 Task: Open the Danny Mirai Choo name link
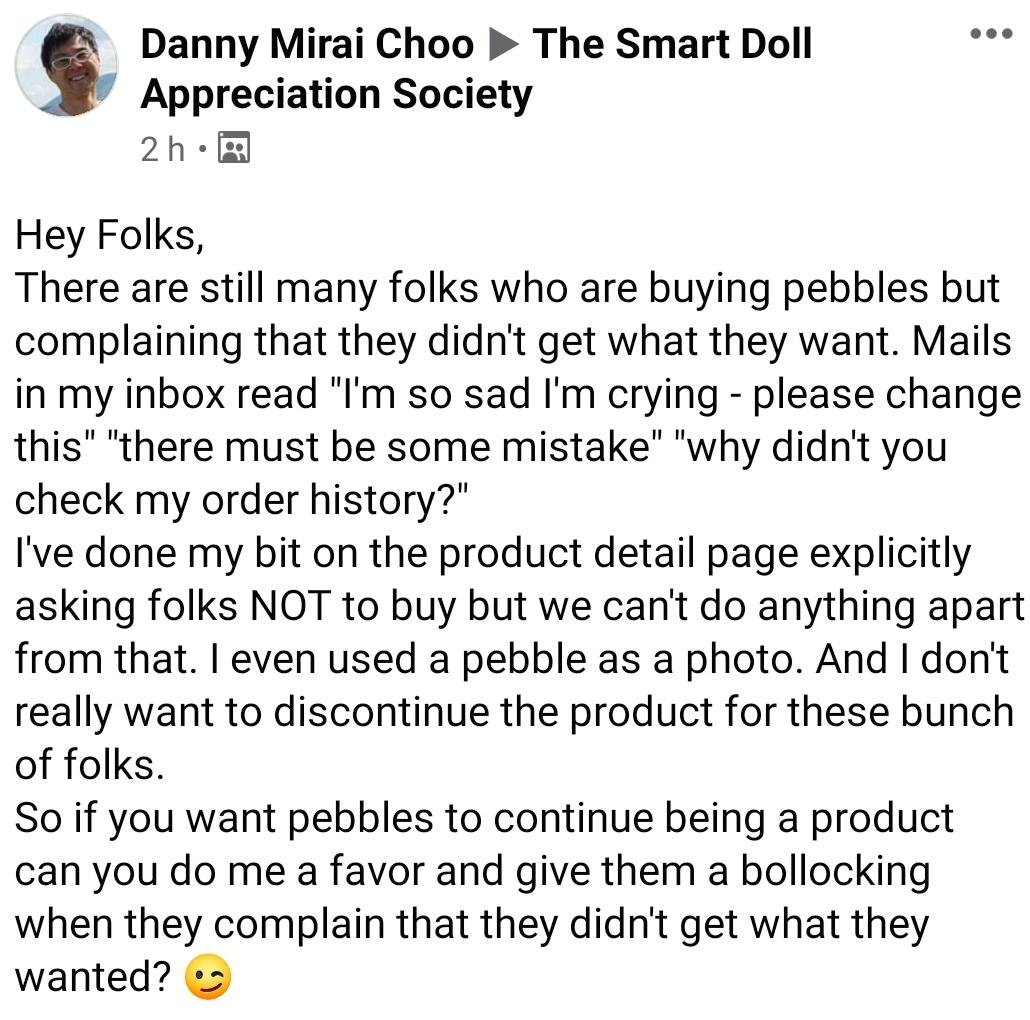click(307, 44)
